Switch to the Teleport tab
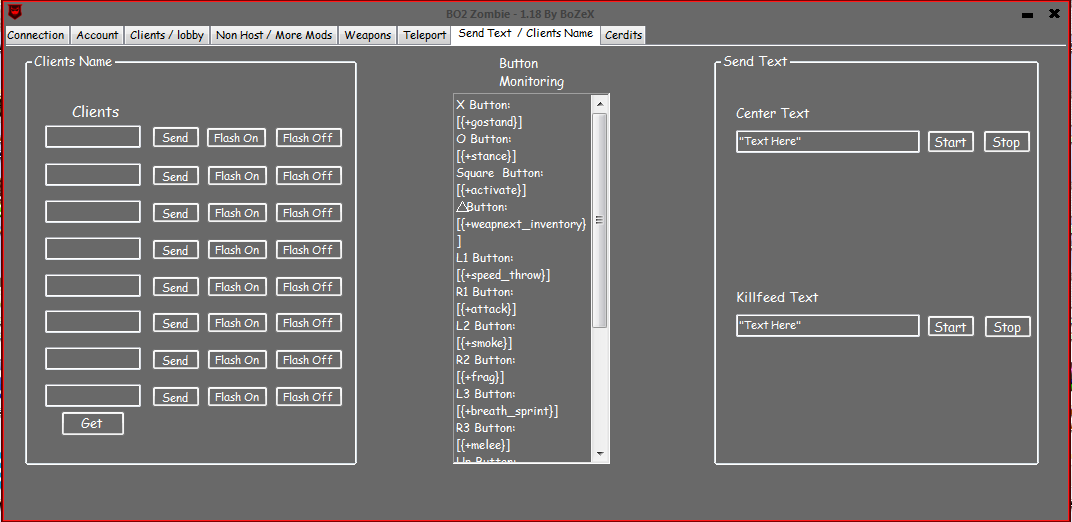1072x522 pixels. tap(425, 36)
